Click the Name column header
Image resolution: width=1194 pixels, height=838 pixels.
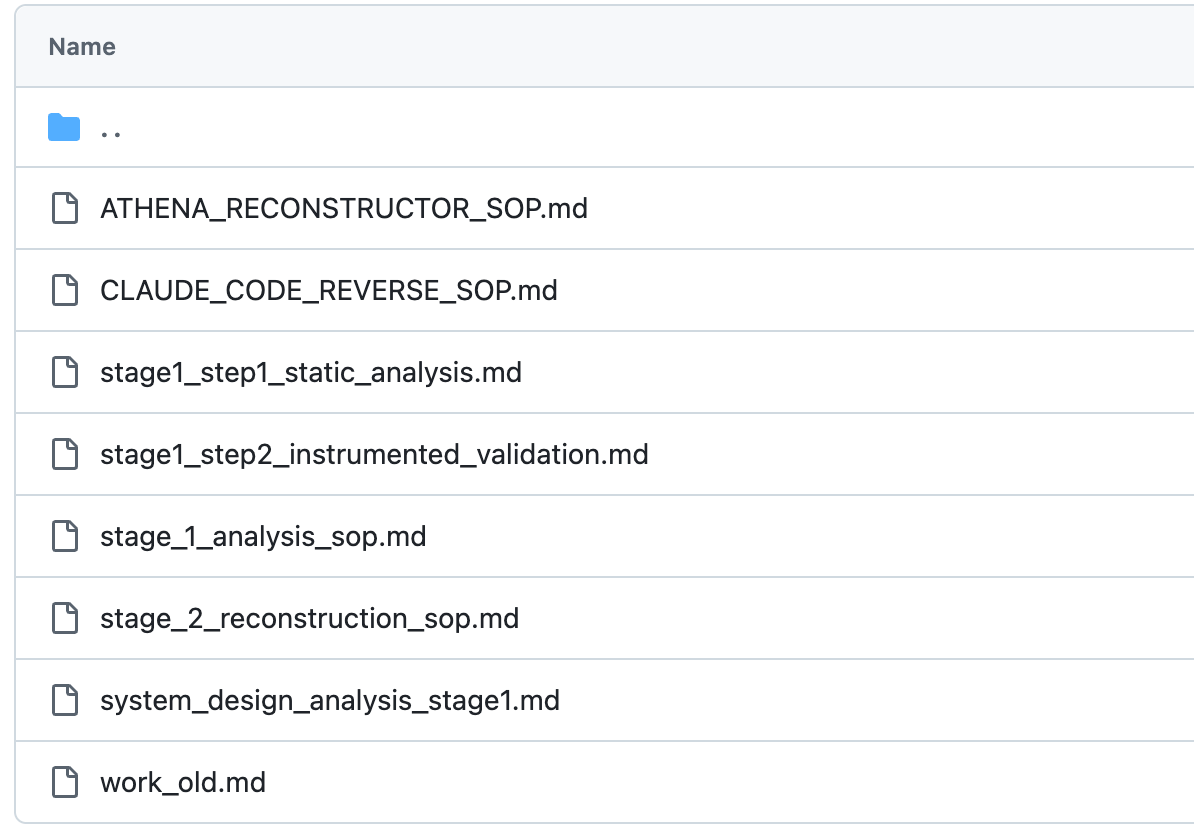coord(82,46)
